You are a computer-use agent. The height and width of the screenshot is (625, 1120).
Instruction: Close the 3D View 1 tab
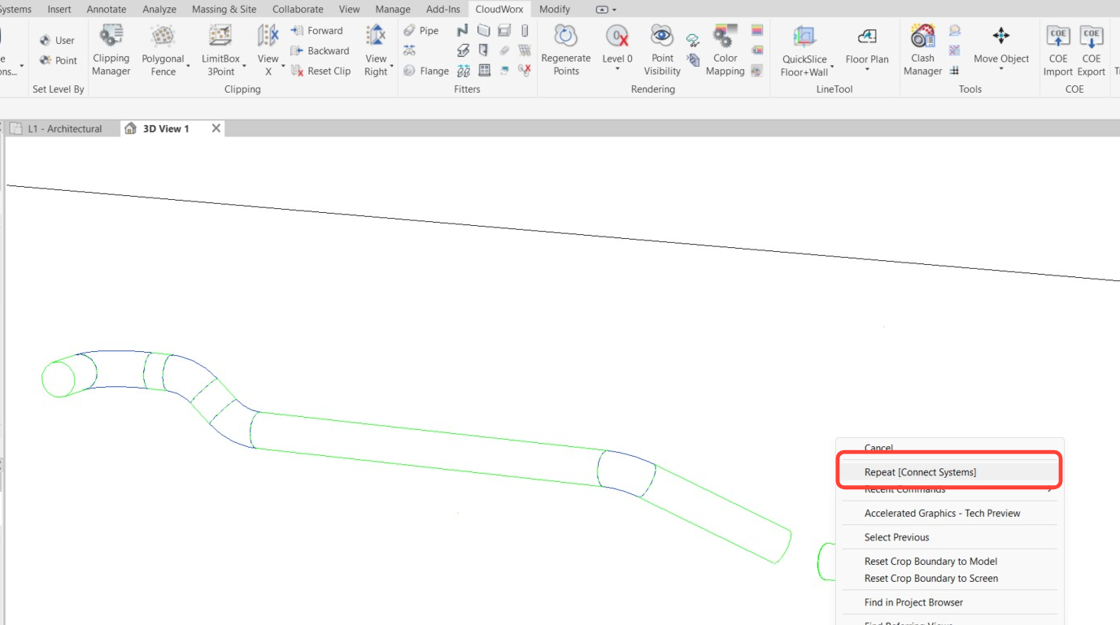pyautogui.click(x=216, y=129)
